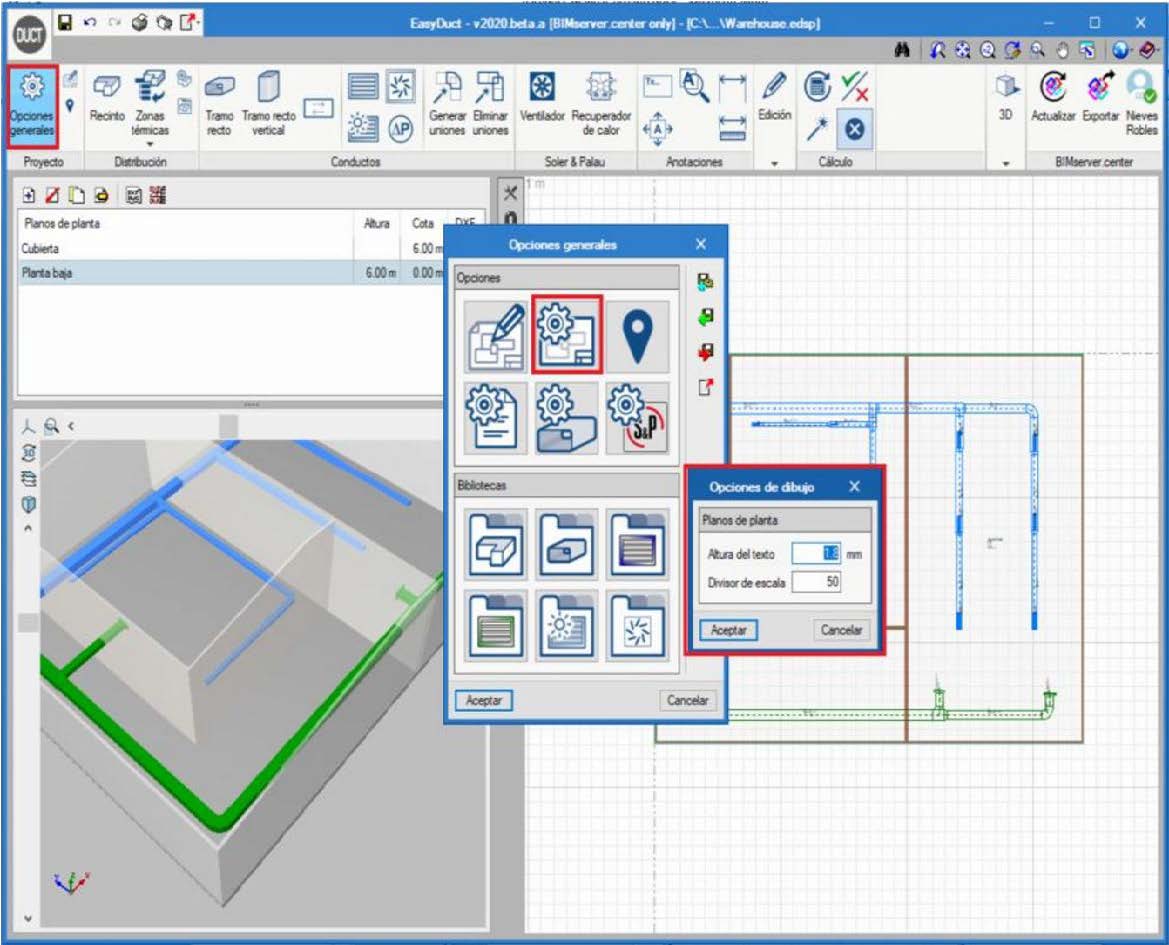Click the Actualizar BIMserver icon
Viewport: 1169px width, 945px height.
(1054, 100)
